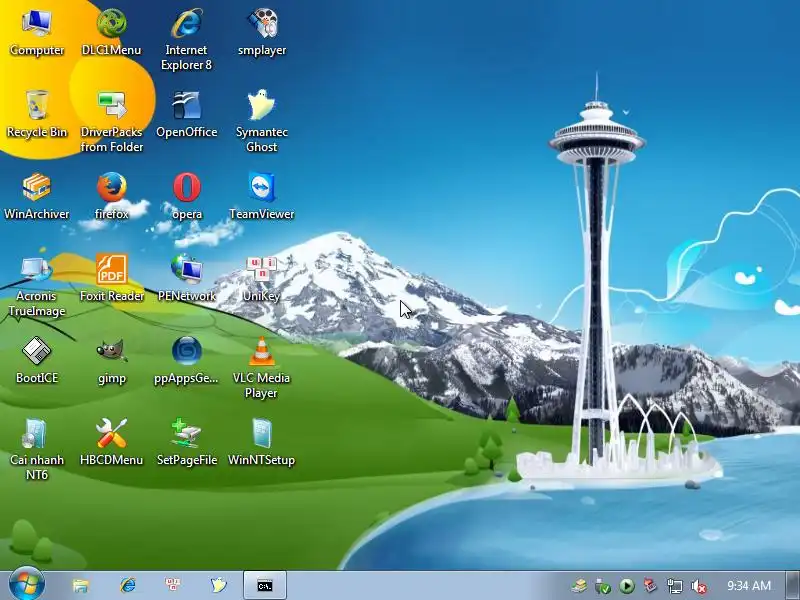
Task: Launch VLC Media Player shortcut
Action: coord(261,368)
